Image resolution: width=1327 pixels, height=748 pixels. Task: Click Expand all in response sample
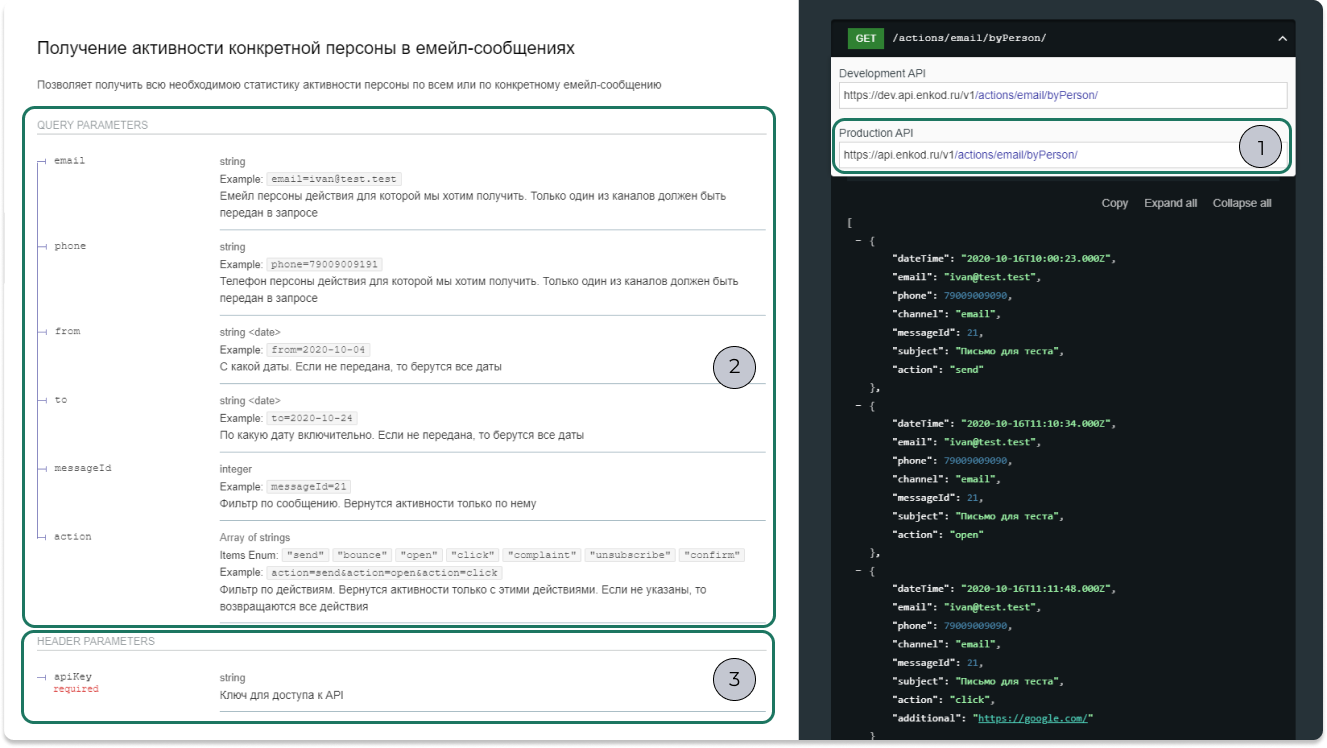pos(1170,203)
